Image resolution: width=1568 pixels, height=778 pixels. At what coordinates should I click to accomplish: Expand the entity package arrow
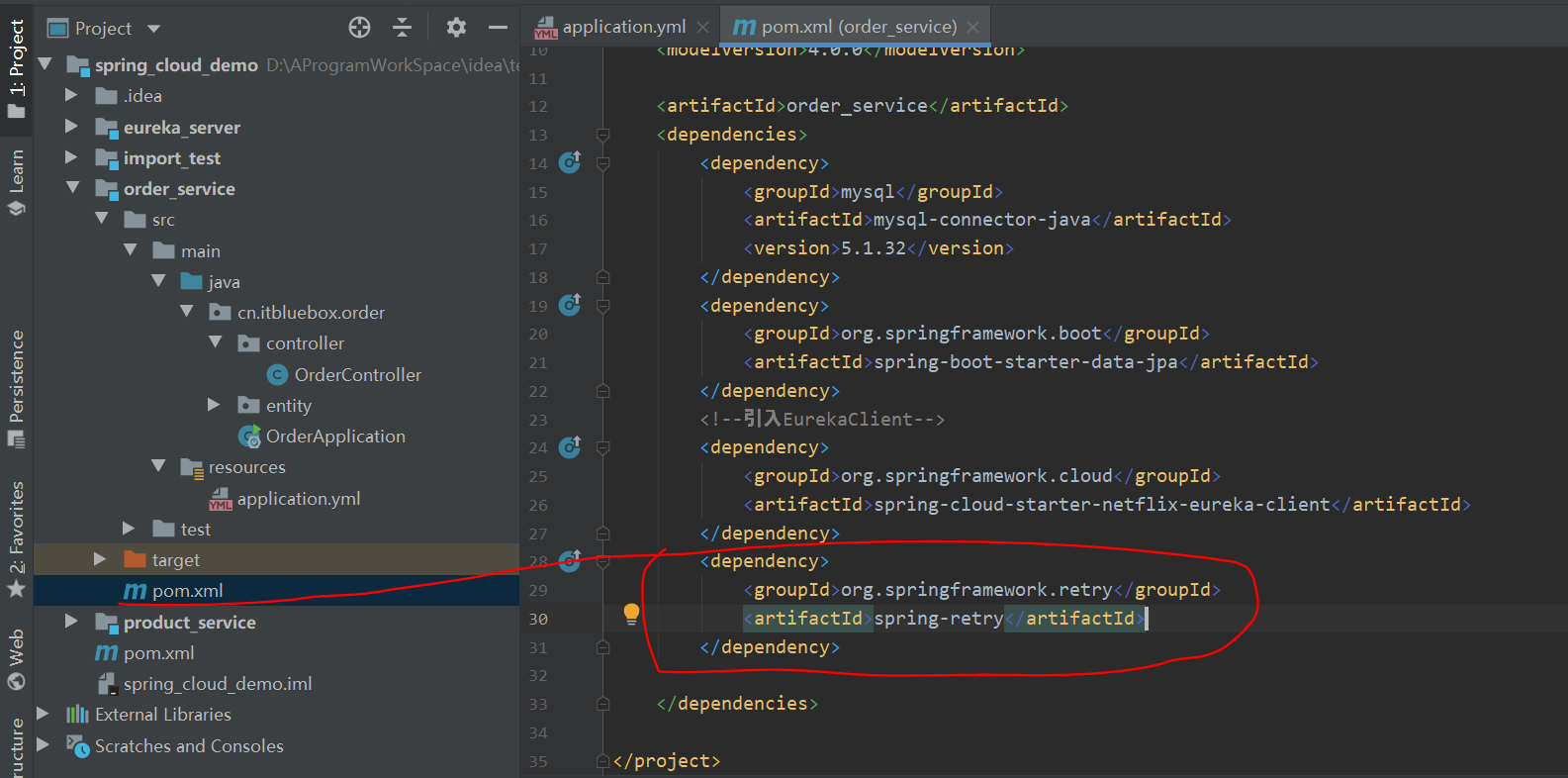click(x=214, y=405)
